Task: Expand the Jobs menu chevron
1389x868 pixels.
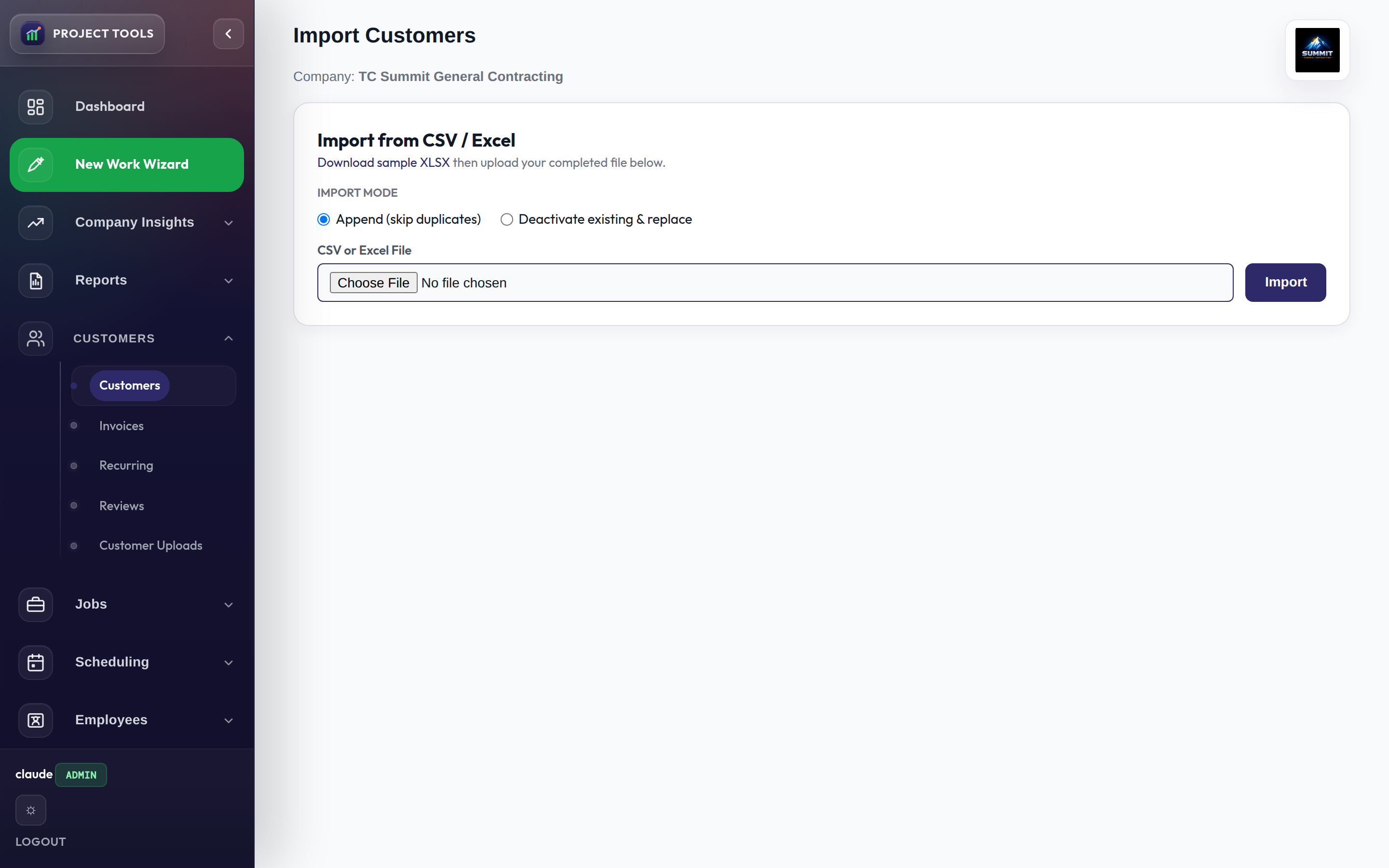Action: pyautogui.click(x=229, y=605)
